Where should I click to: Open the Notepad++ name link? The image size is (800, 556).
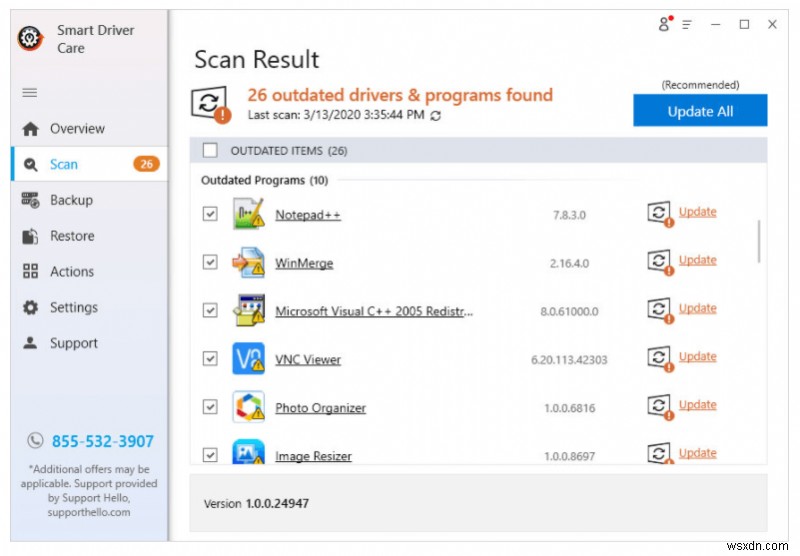tap(308, 215)
